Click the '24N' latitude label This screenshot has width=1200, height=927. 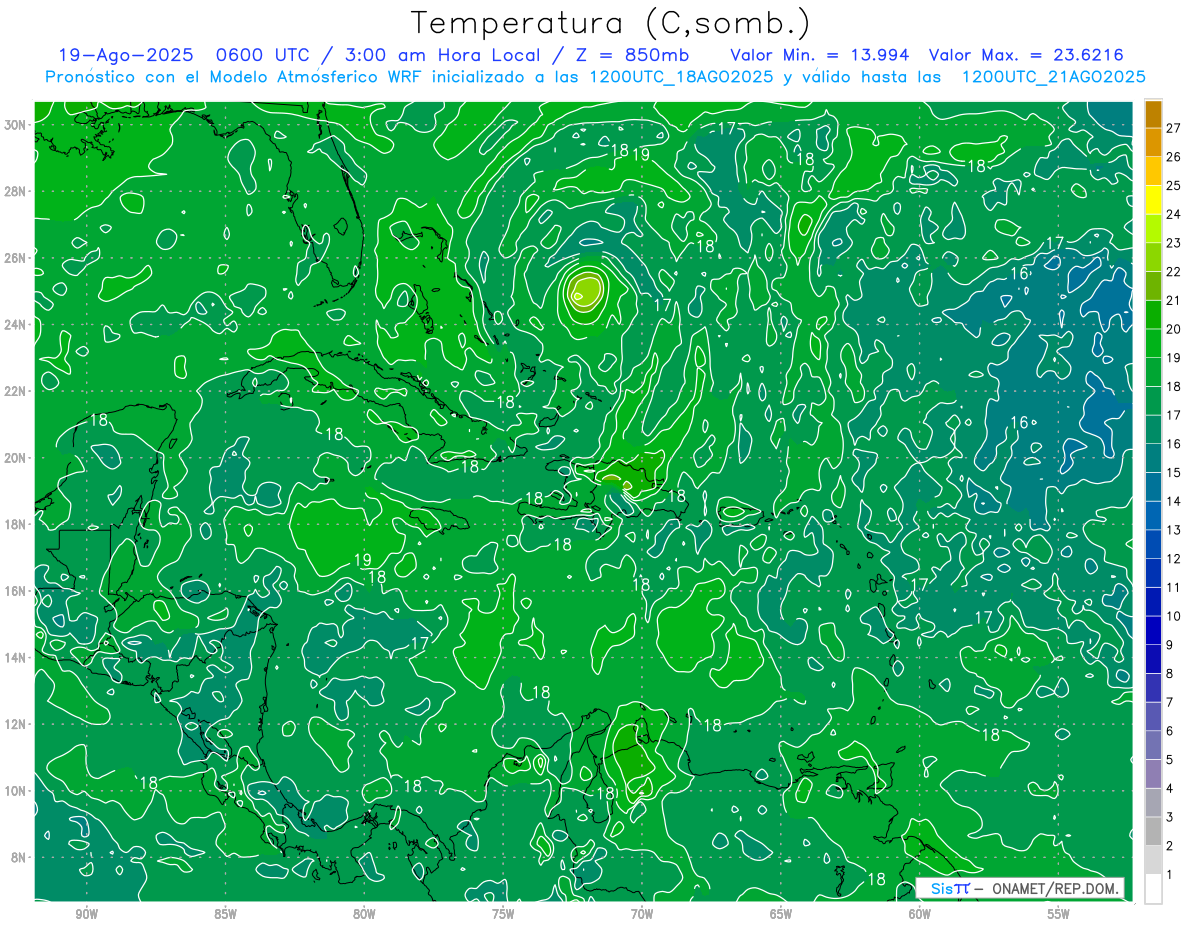tap(16, 325)
